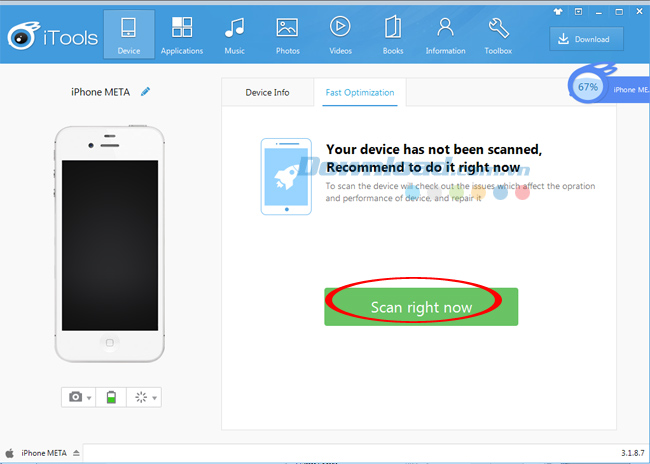The height and width of the screenshot is (464, 650).
Task: Switch to the Device Info tab
Action: pyautogui.click(x=267, y=92)
